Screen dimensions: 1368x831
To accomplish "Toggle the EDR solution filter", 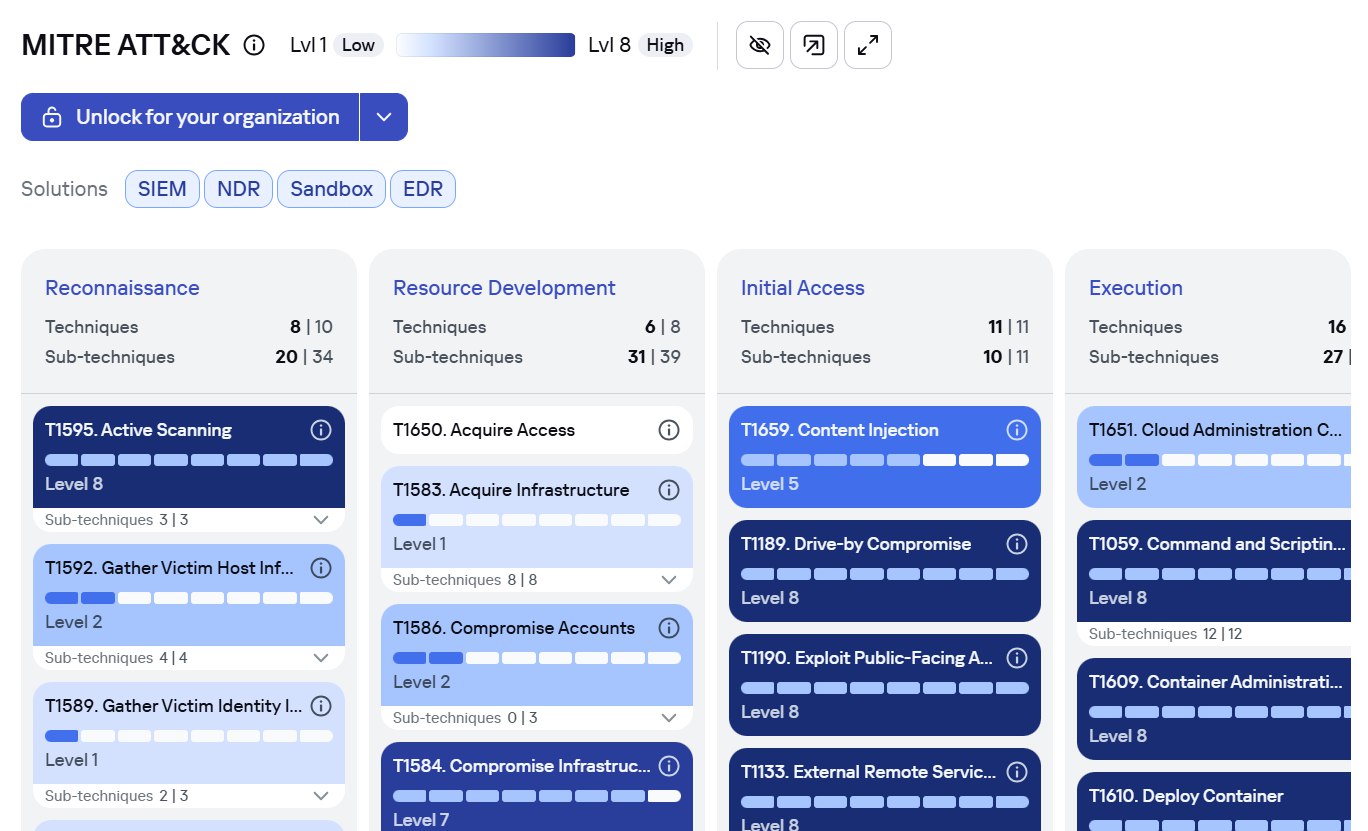I will click(x=423, y=189).
